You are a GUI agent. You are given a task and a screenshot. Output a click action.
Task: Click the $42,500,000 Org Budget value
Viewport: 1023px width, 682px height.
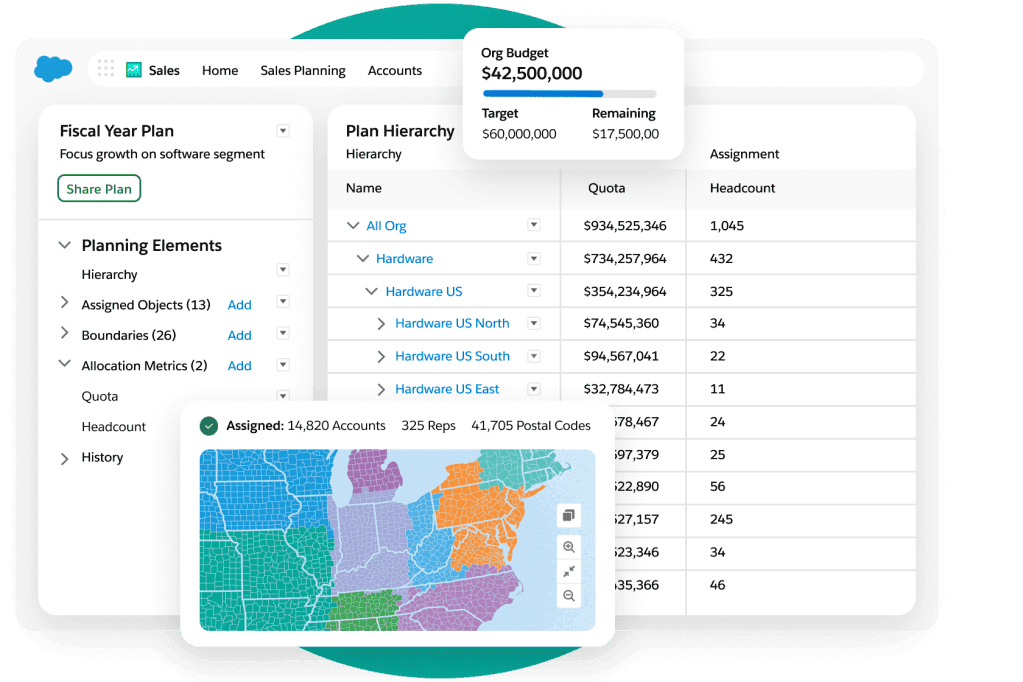pyautogui.click(x=532, y=73)
